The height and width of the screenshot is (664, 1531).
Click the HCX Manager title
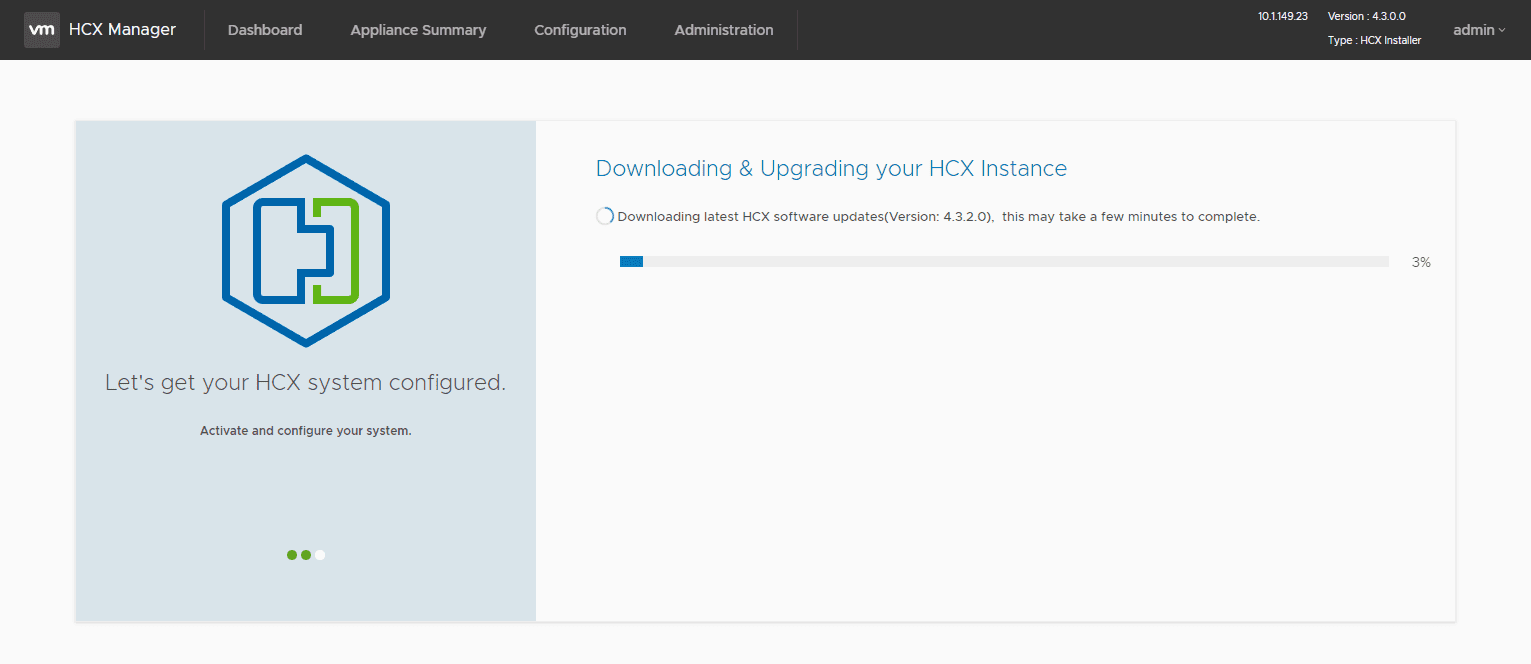point(122,30)
